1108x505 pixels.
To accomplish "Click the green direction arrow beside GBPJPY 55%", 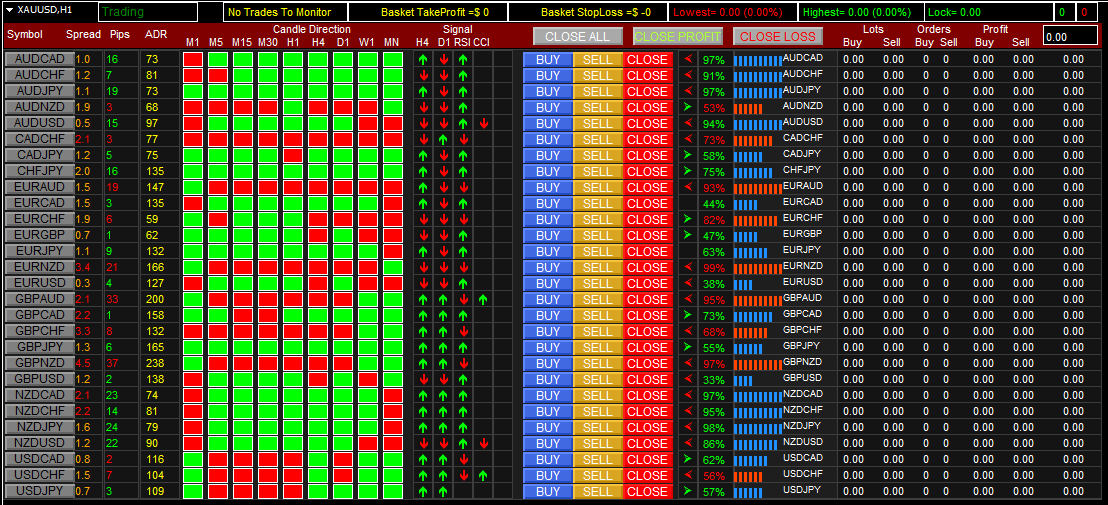I will point(688,347).
